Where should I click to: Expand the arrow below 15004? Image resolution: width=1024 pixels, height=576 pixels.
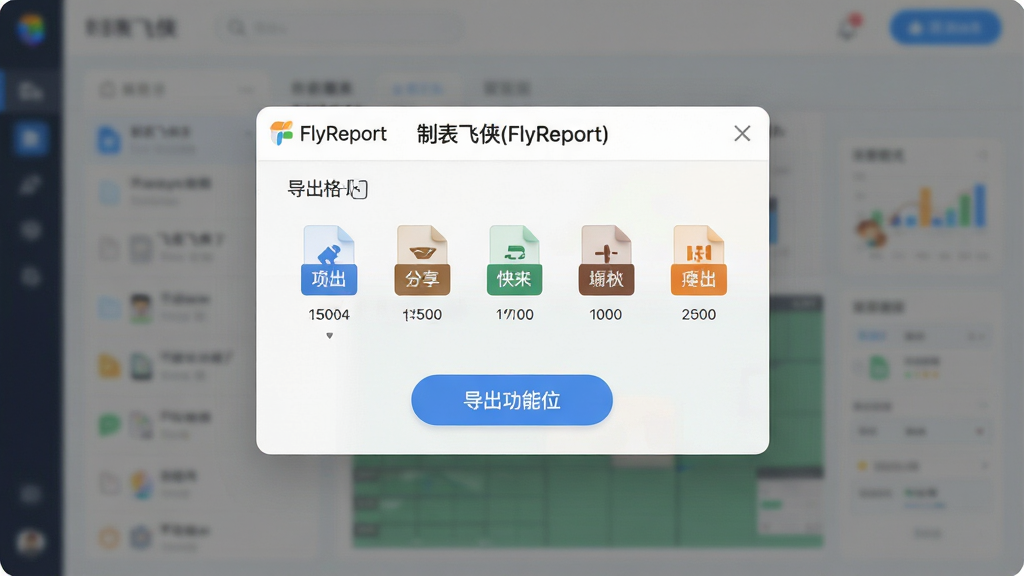click(x=329, y=336)
